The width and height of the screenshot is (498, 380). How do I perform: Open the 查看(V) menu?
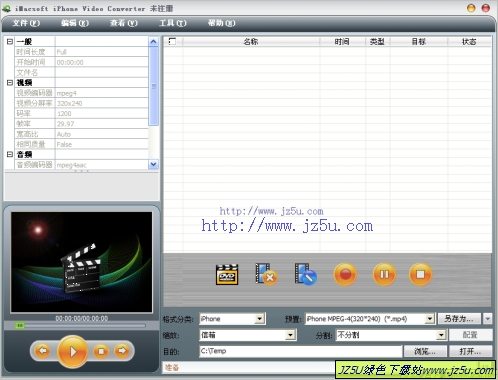click(x=124, y=23)
